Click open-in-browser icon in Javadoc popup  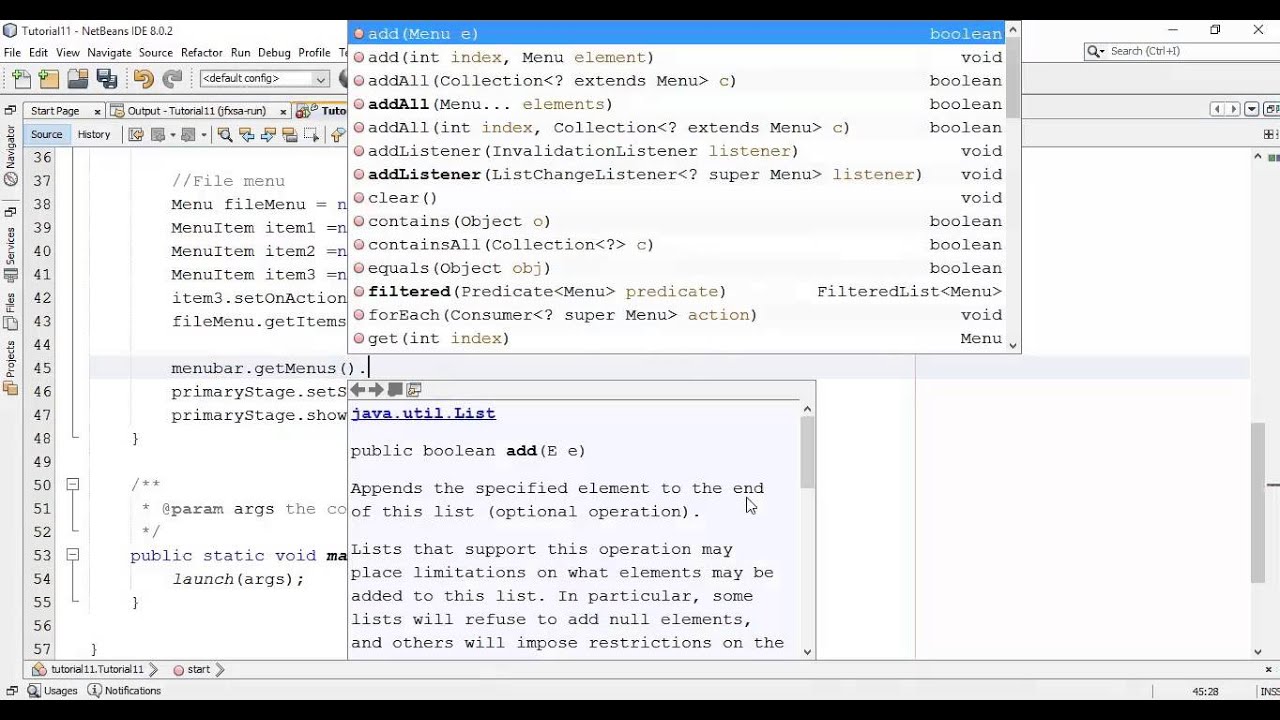[x=414, y=390]
